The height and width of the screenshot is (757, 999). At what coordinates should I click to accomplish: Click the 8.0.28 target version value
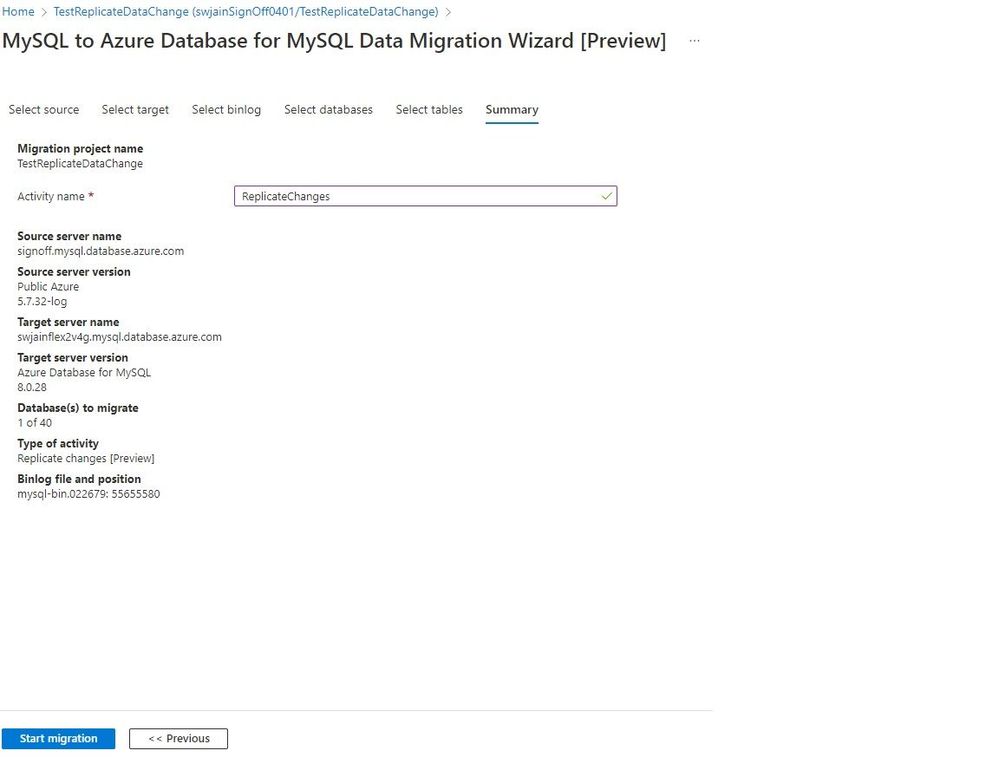point(32,387)
